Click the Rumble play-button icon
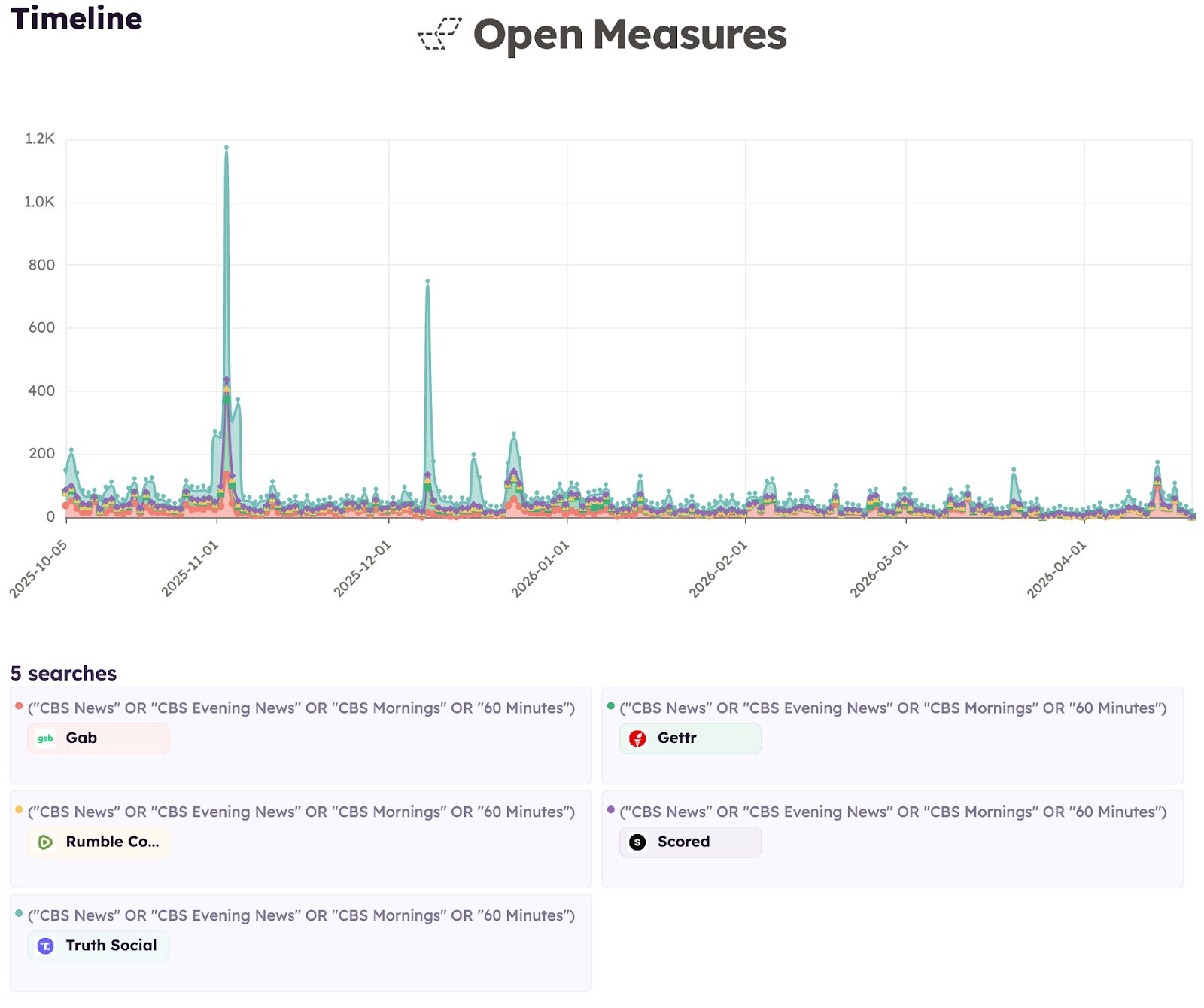 pyautogui.click(x=44, y=842)
